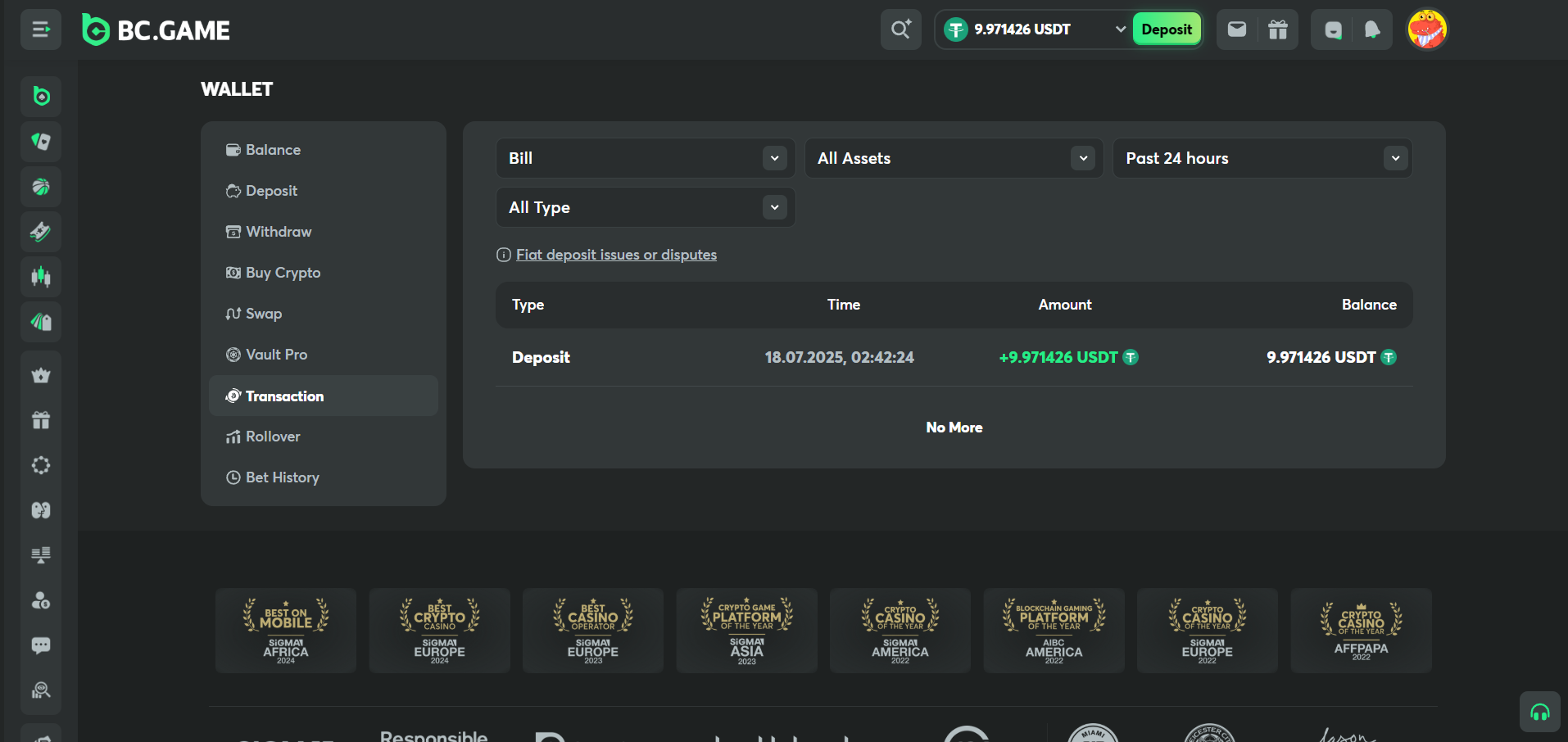This screenshot has width=1568, height=742.
Task: Open the racing tag sidebar icon
Action: coord(41,322)
